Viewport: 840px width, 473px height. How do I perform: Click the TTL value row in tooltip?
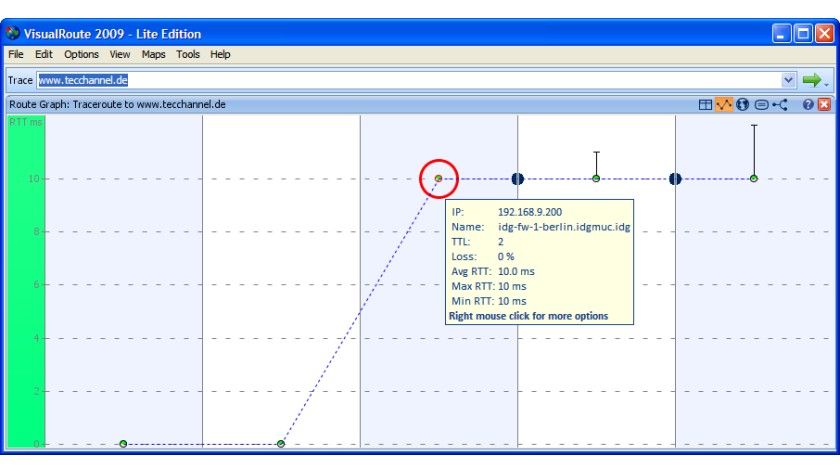477,242
